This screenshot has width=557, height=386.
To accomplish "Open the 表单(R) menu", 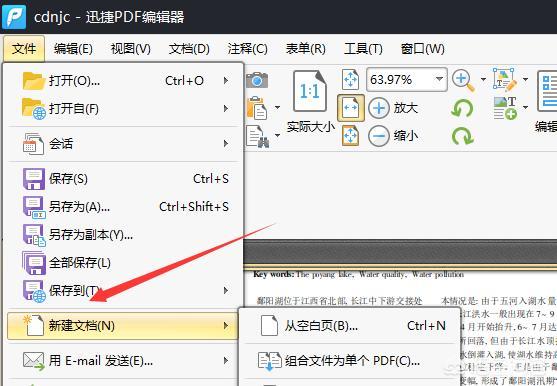I will click(x=305, y=49).
